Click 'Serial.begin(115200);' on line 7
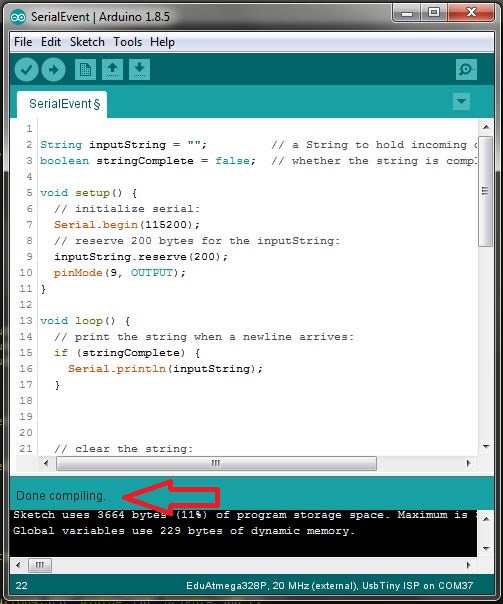 [x=127, y=225]
